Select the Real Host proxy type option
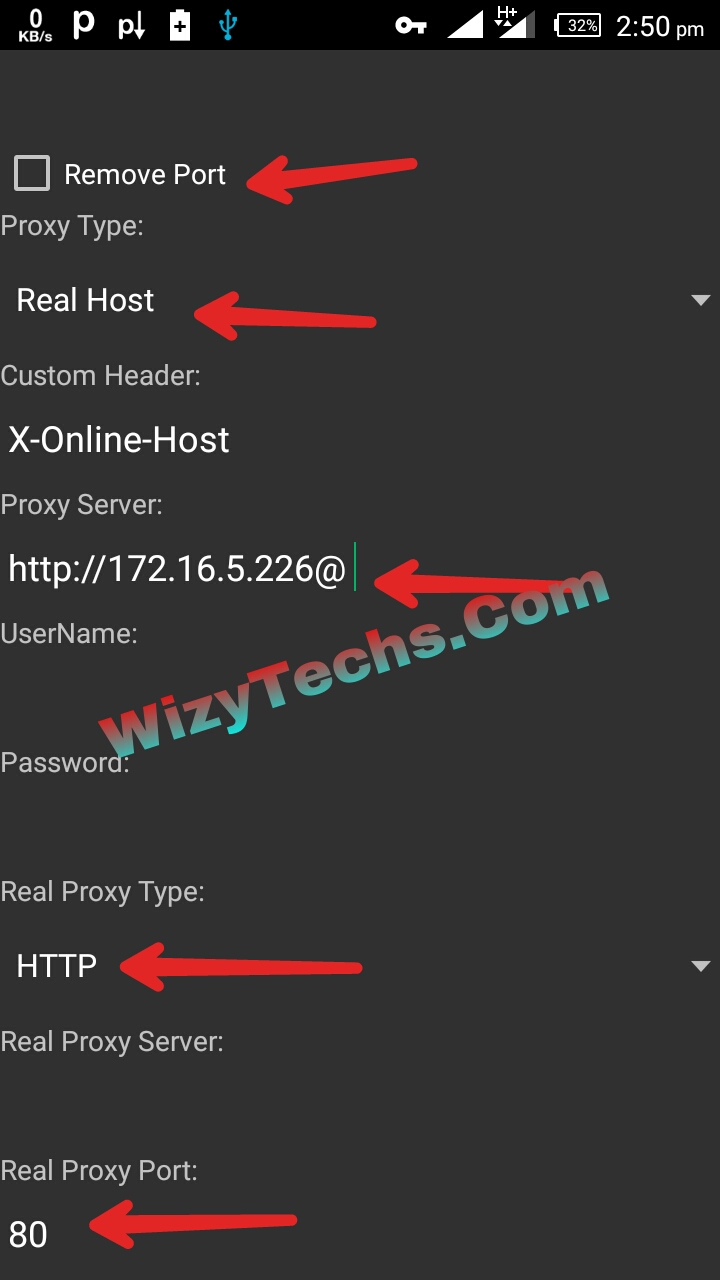 (x=86, y=300)
